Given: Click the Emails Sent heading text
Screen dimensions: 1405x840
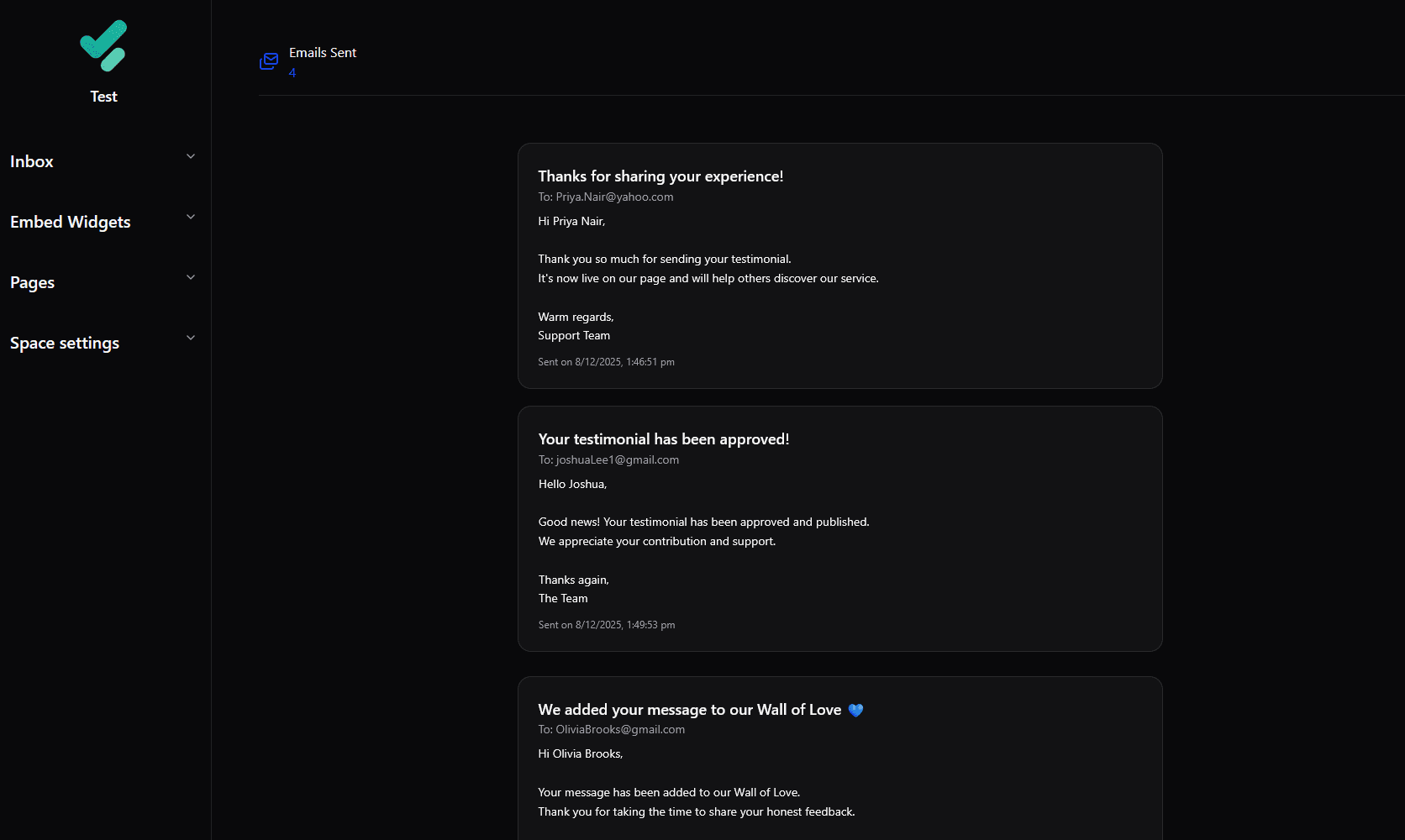Looking at the screenshot, I should [323, 53].
